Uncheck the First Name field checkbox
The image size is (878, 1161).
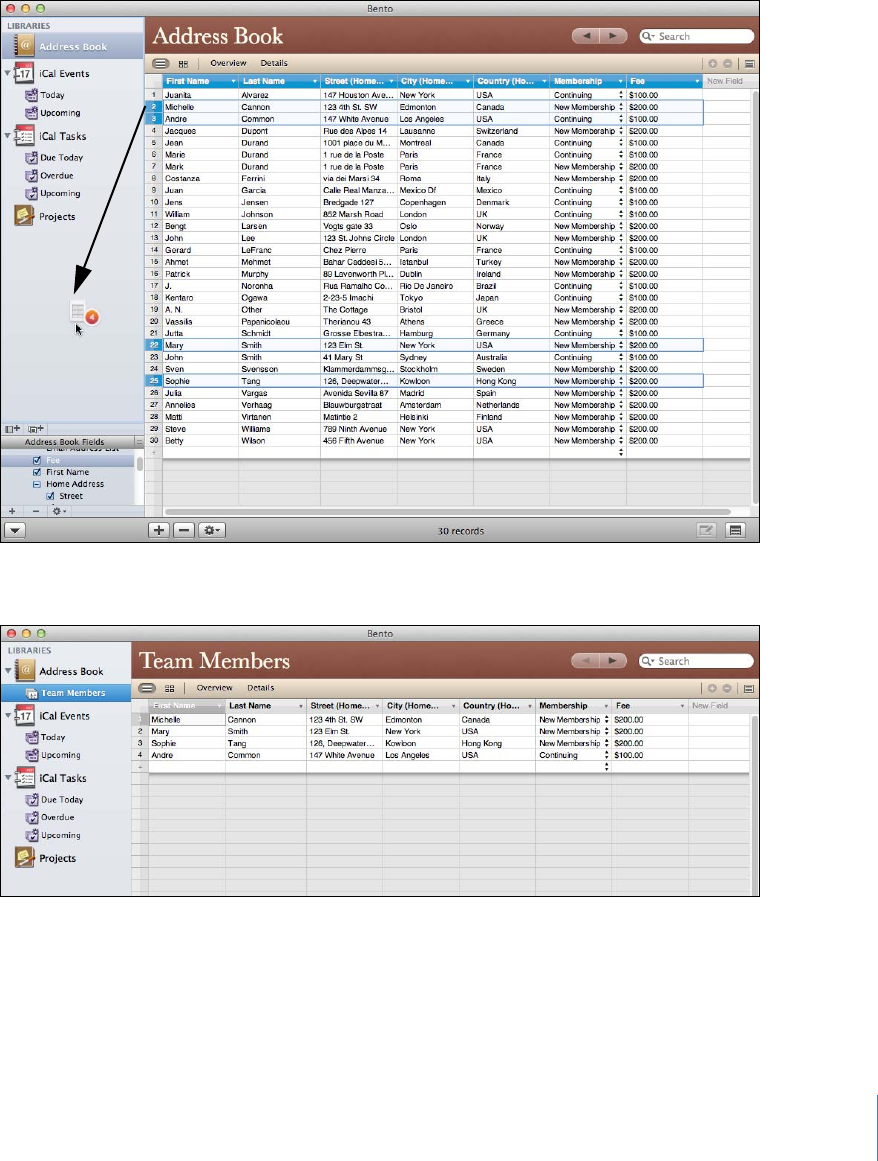37,472
